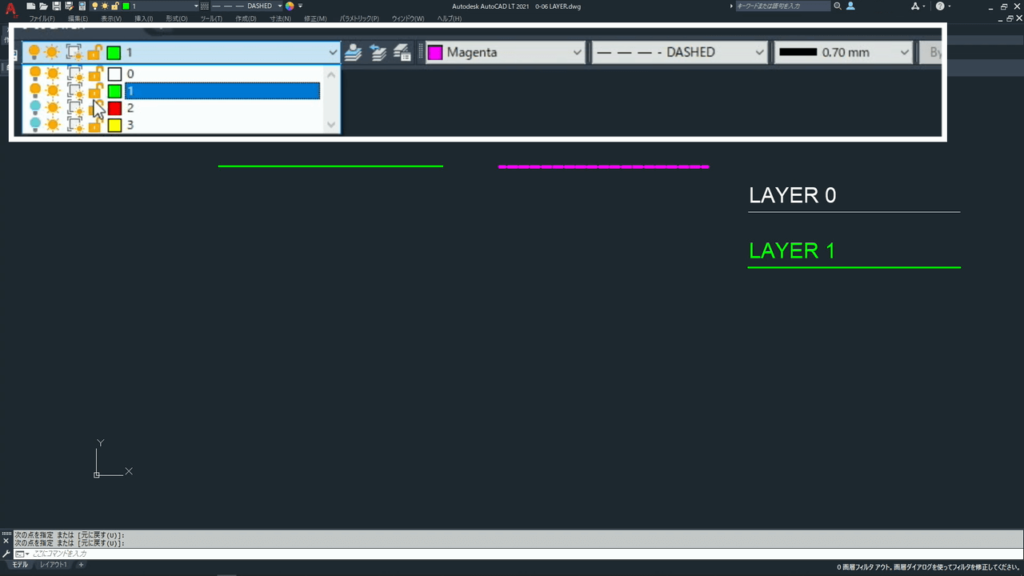
Task: Toggle the freeze sun icon for layer 2
Action: (x=53, y=108)
